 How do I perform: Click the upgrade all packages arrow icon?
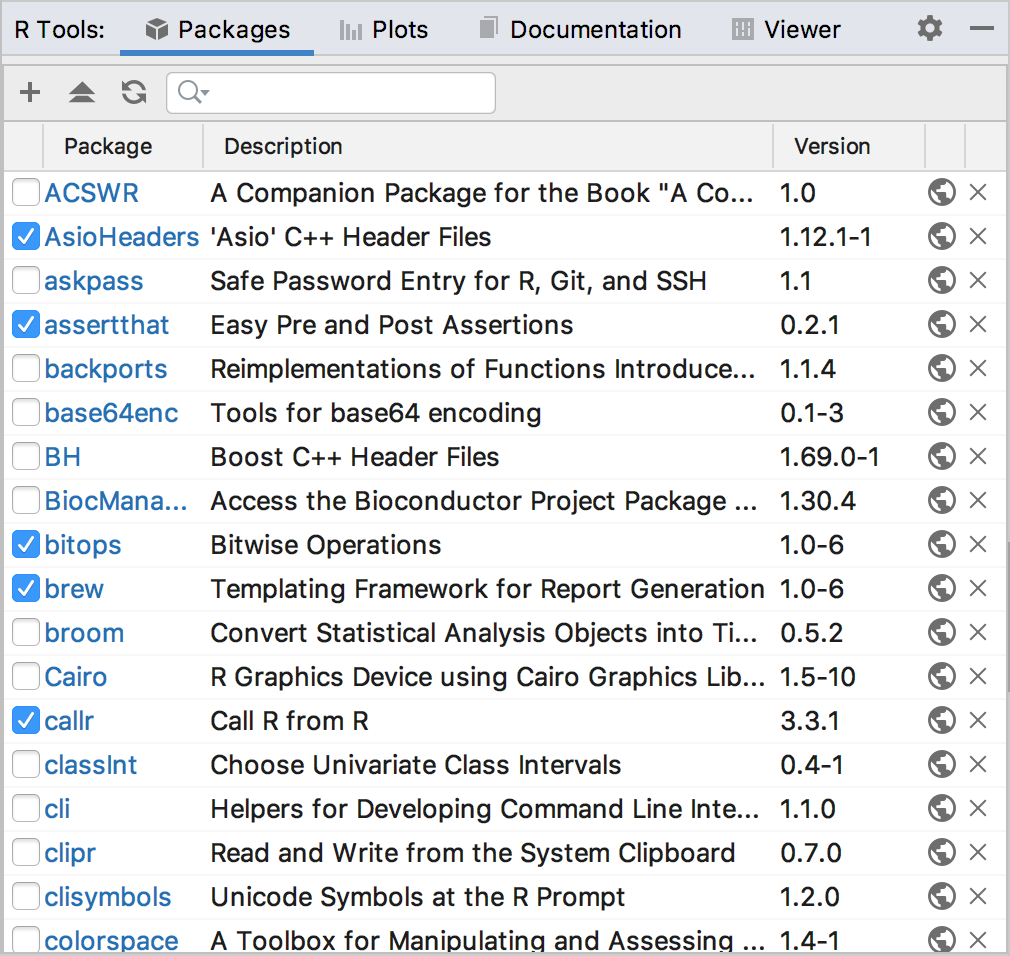(x=81, y=92)
